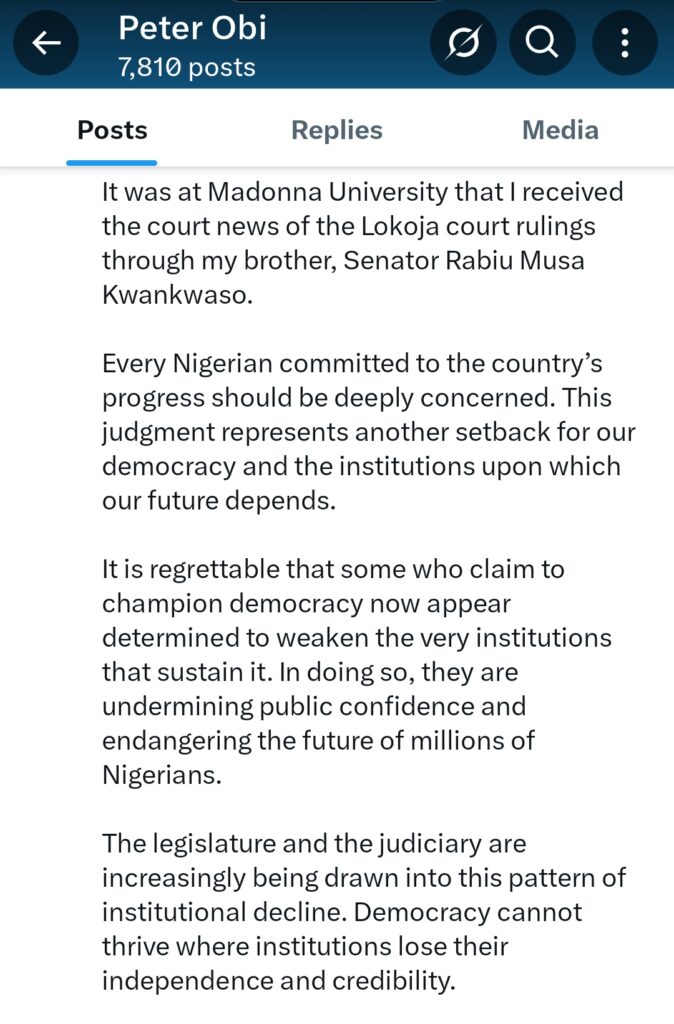Screen dimensions: 674x1024
Task: Switch to the Posts tab
Action: [112, 130]
